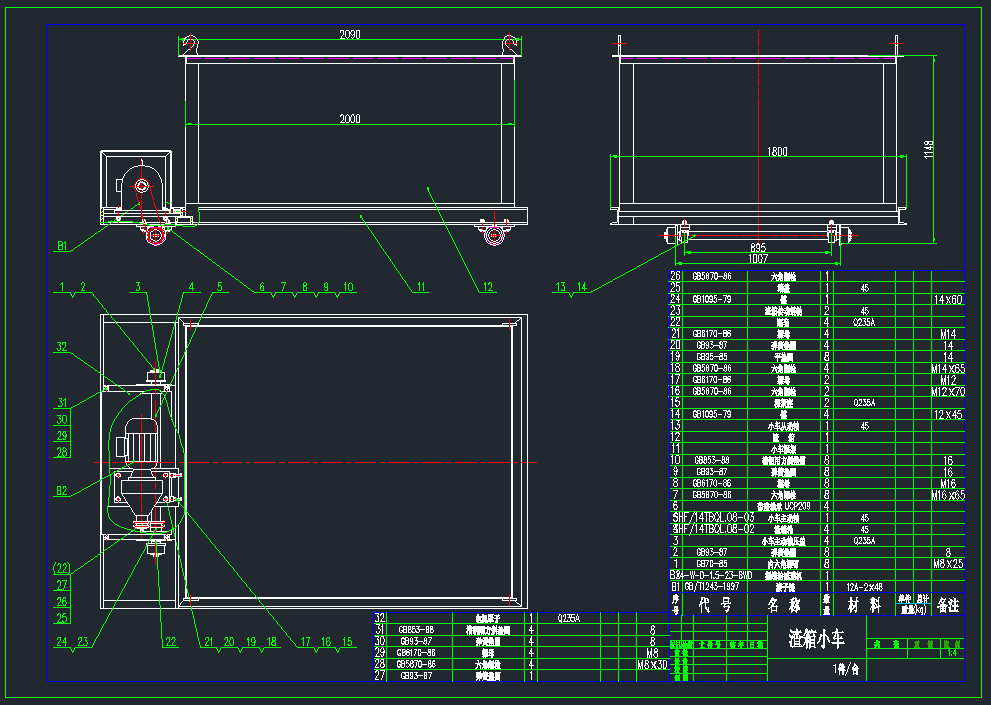Click the 895 wheel spacing dimension

coord(758,248)
